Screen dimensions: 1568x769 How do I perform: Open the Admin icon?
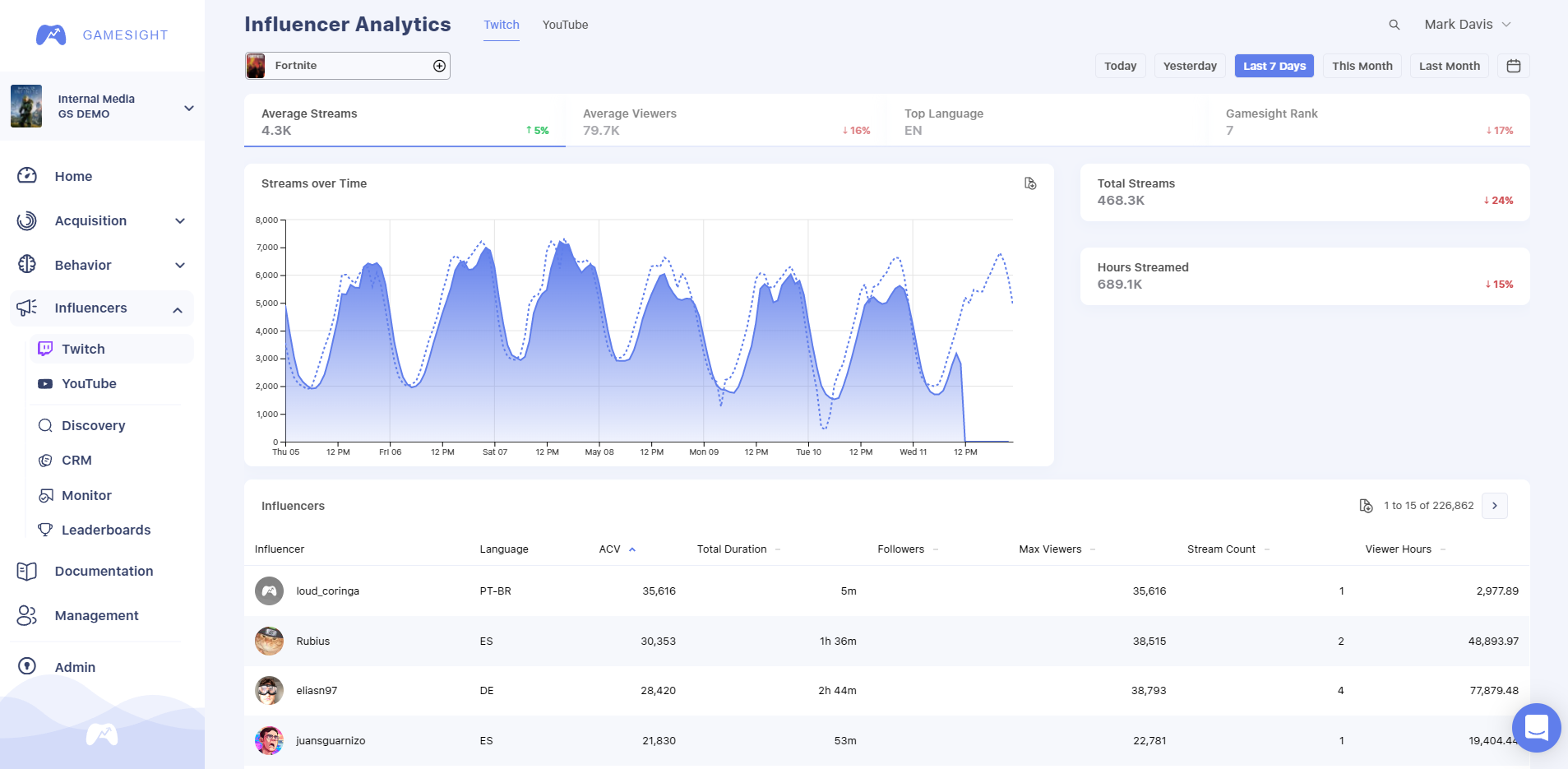point(27,665)
